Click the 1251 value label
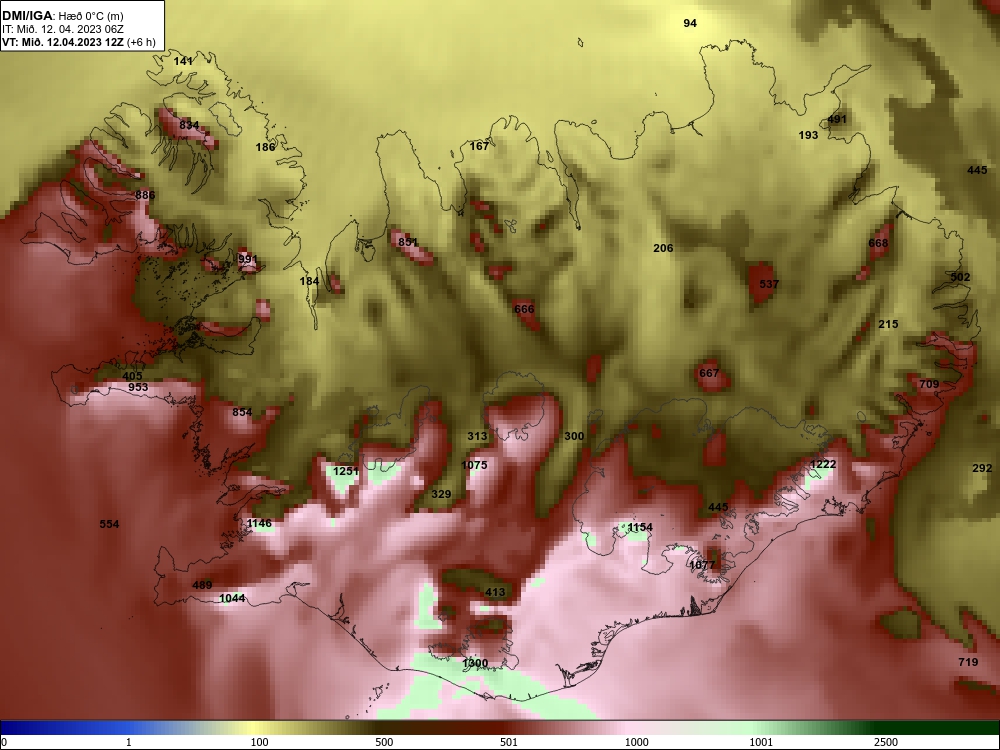This screenshot has height=750, width=1000. pyautogui.click(x=346, y=471)
